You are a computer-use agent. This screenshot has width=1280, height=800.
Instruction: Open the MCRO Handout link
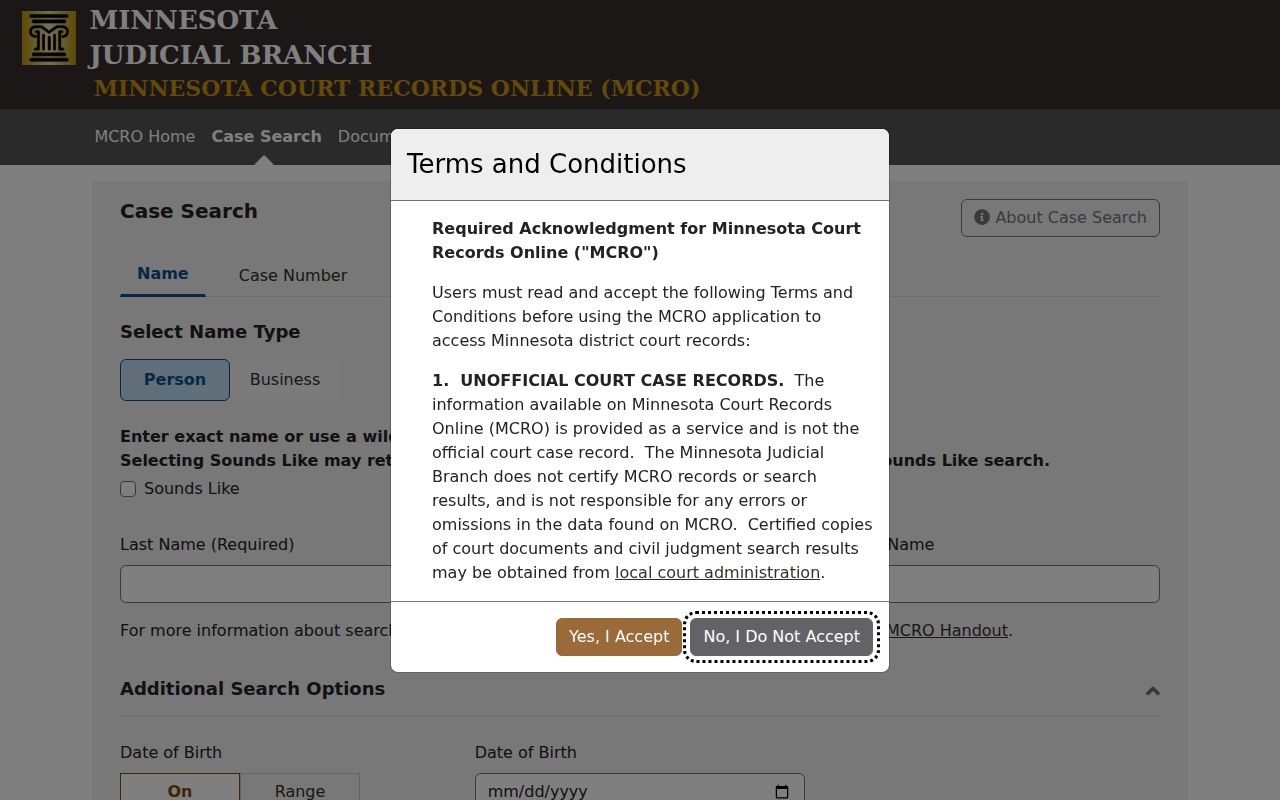coord(948,631)
